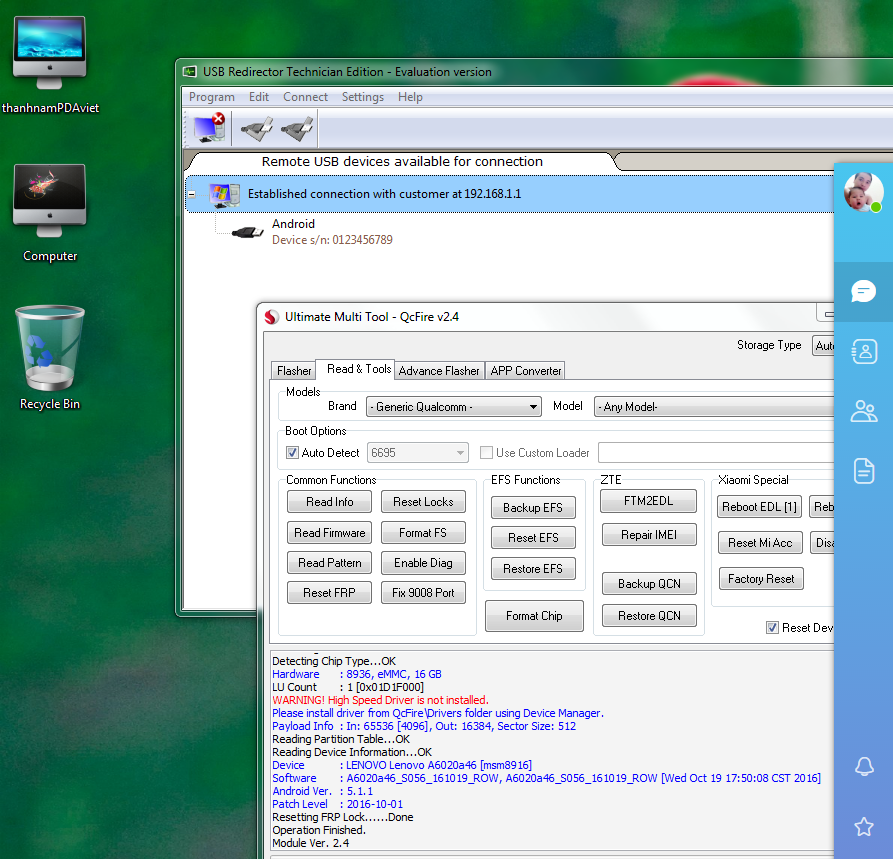
Task: Open the chat messages icon in sidebar
Action: click(863, 292)
